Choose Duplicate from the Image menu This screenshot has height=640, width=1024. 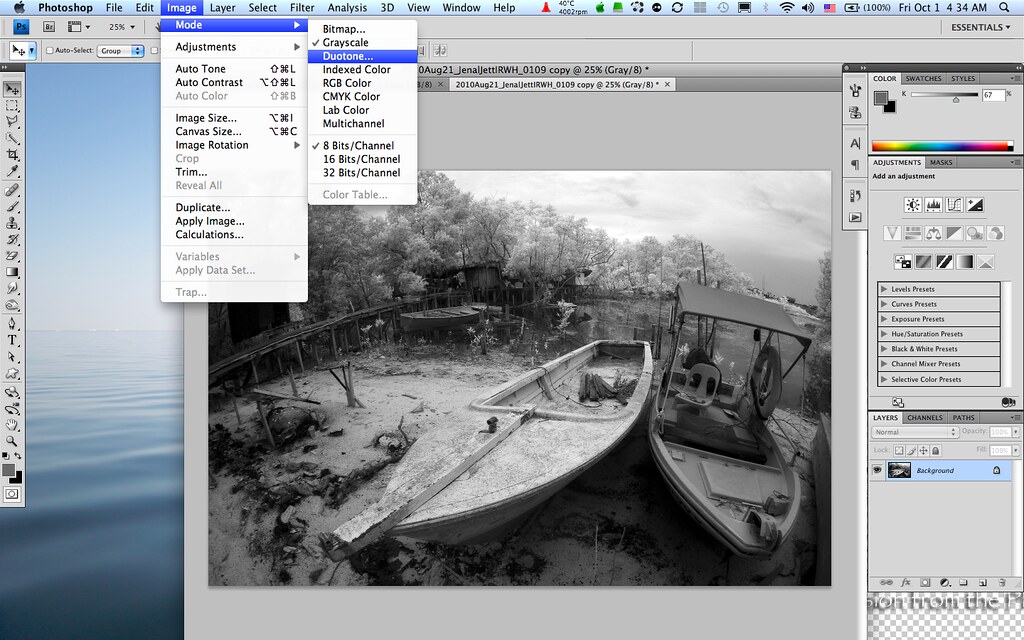pyautogui.click(x=234, y=208)
